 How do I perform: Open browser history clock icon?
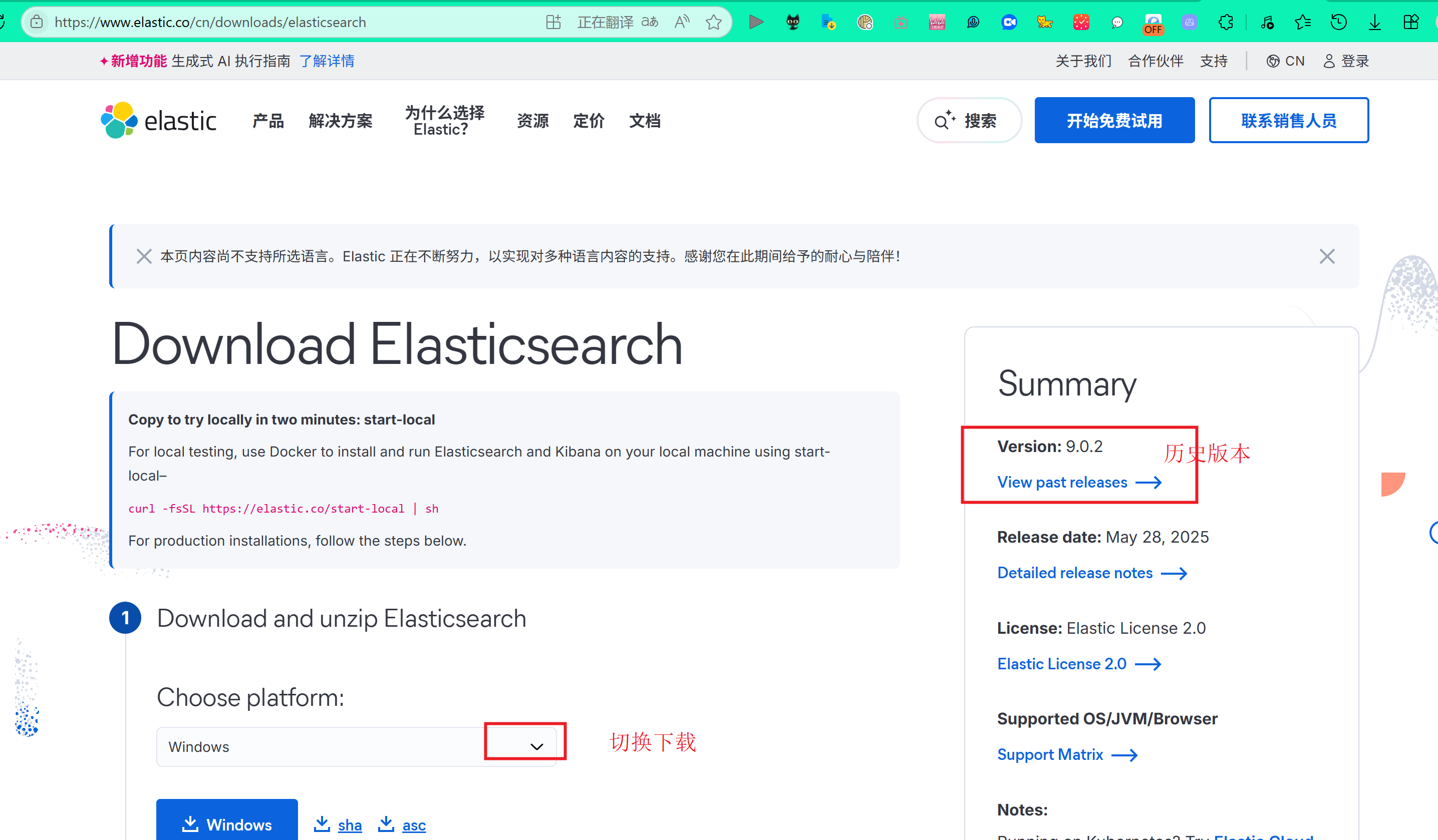[x=1338, y=22]
